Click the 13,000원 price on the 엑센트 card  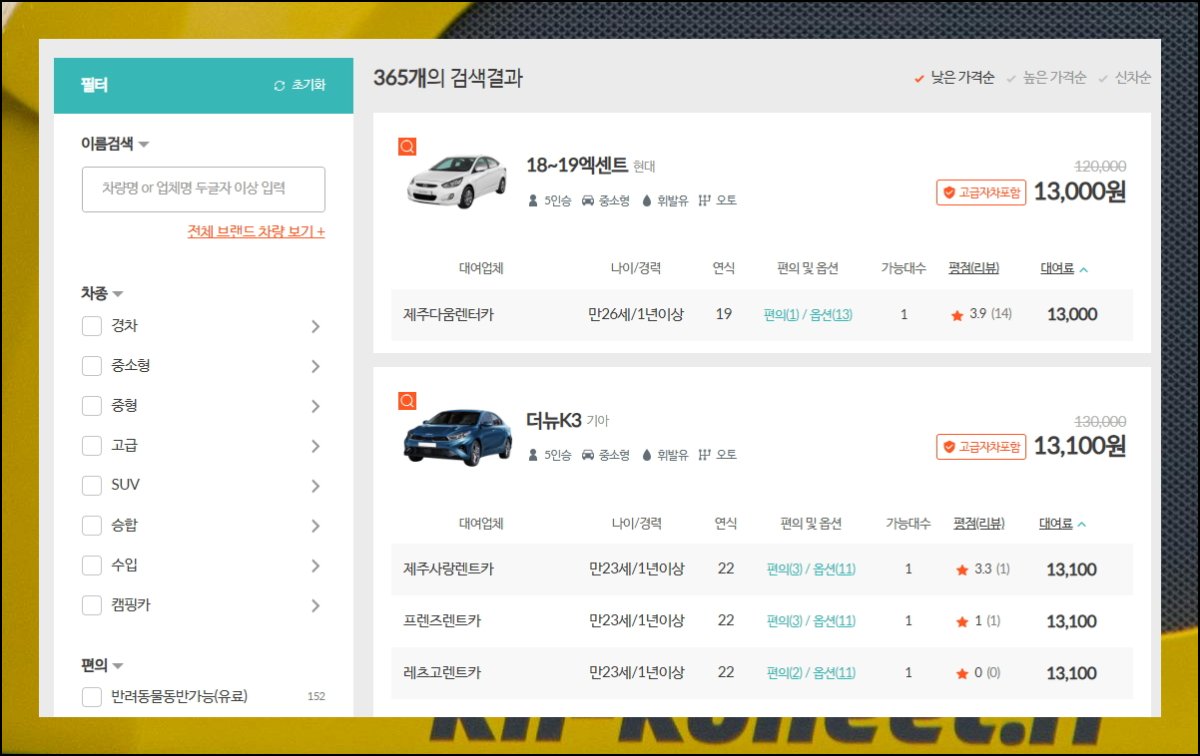click(x=1080, y=192)
